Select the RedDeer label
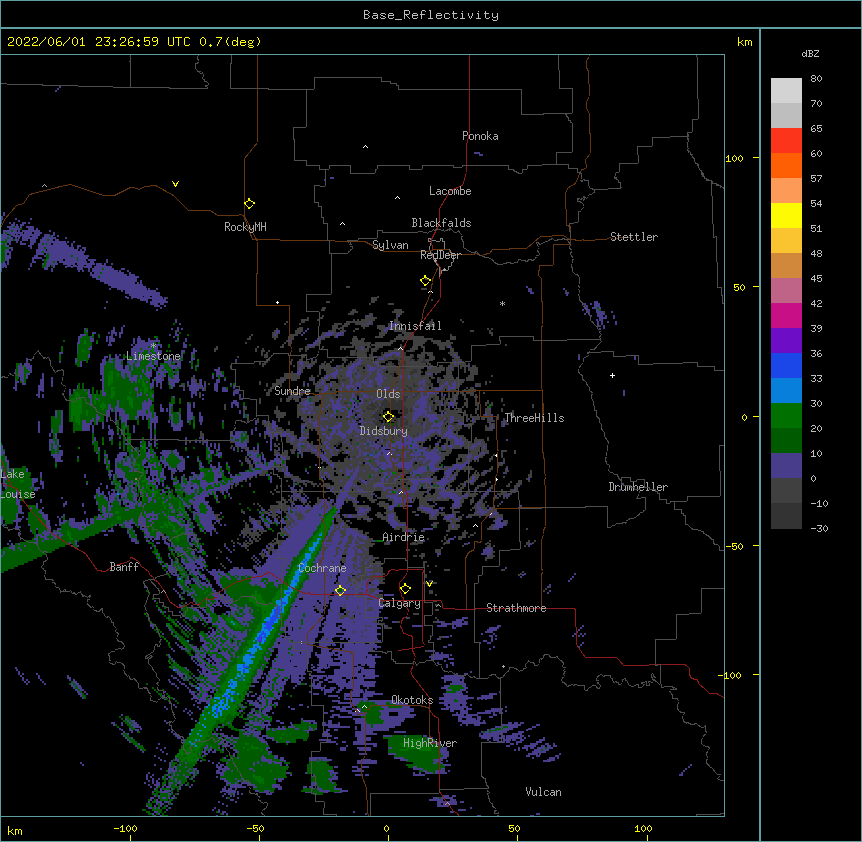The image size is (862, 842). click(x=440, y=255)
